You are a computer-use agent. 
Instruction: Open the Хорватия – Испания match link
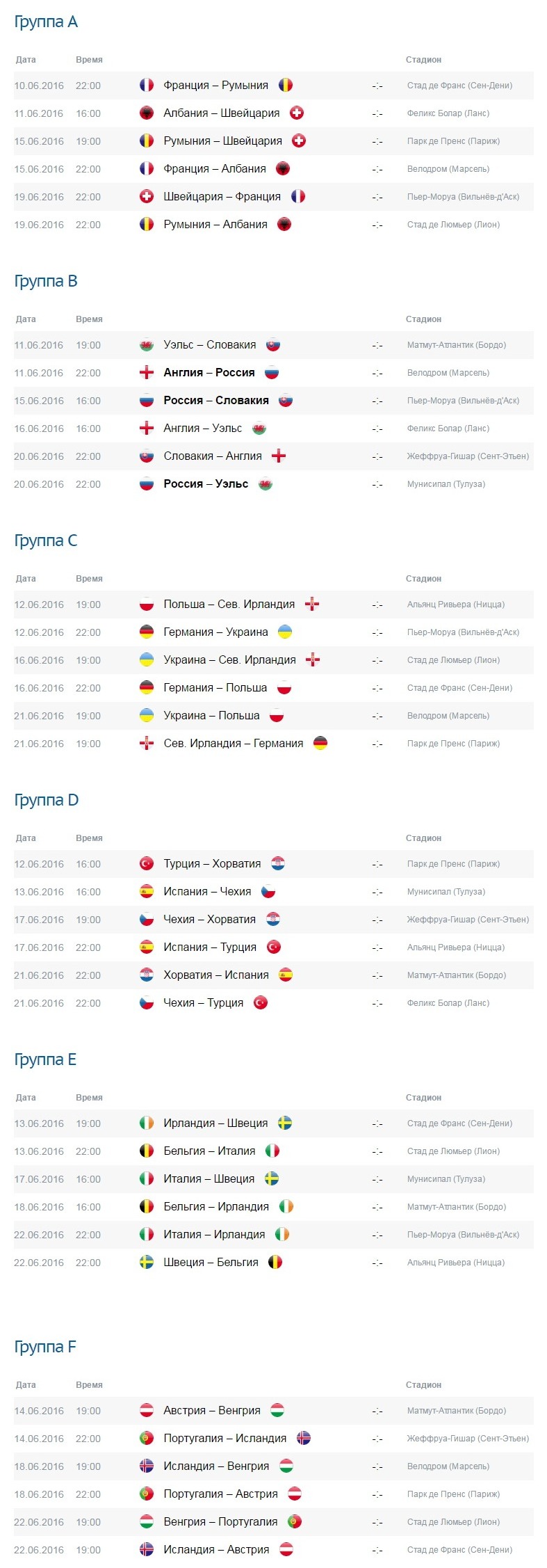coord(216,975)
